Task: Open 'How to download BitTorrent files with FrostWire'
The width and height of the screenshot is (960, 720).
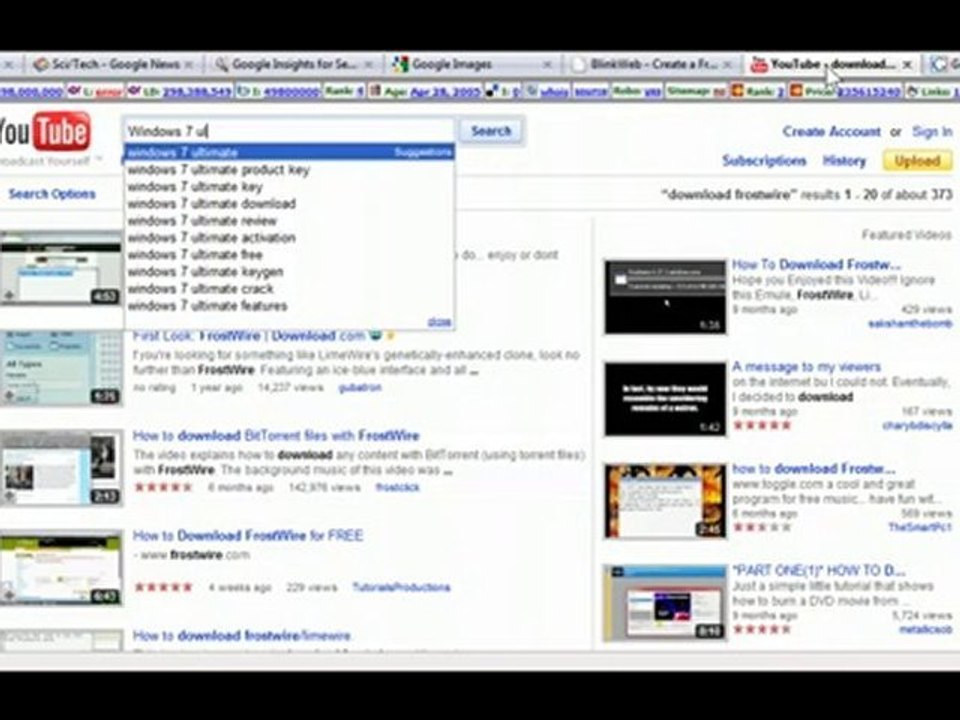Action: click(x=276, y=436)
